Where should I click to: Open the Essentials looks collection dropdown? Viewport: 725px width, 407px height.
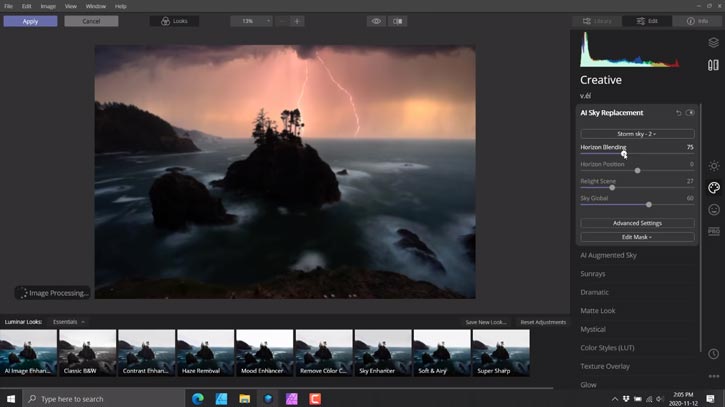tap(68, 322)
